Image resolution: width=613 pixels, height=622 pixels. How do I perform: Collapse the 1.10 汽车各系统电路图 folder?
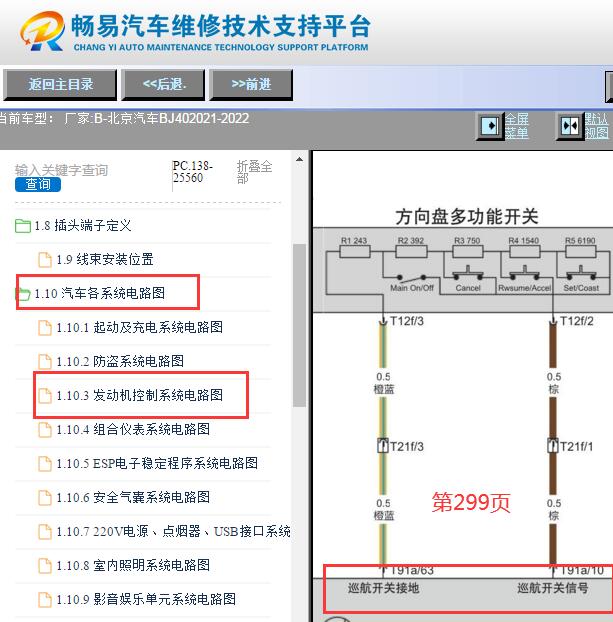tap(100, 293)
